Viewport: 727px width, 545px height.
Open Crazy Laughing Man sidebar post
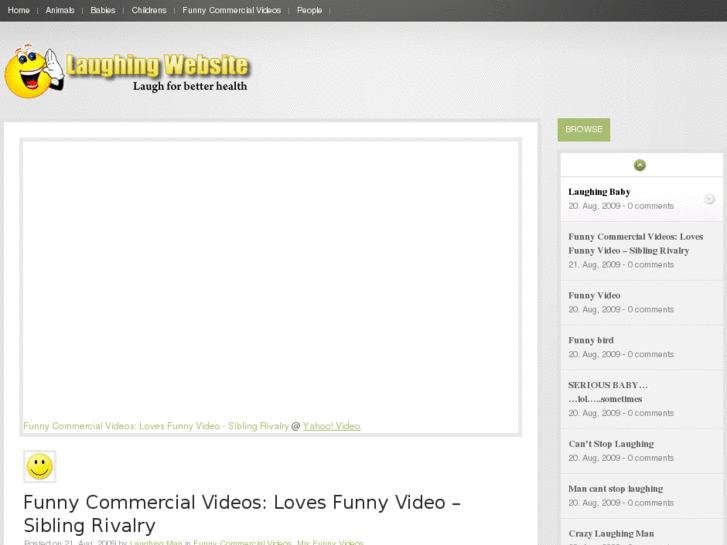pos(611,533)
